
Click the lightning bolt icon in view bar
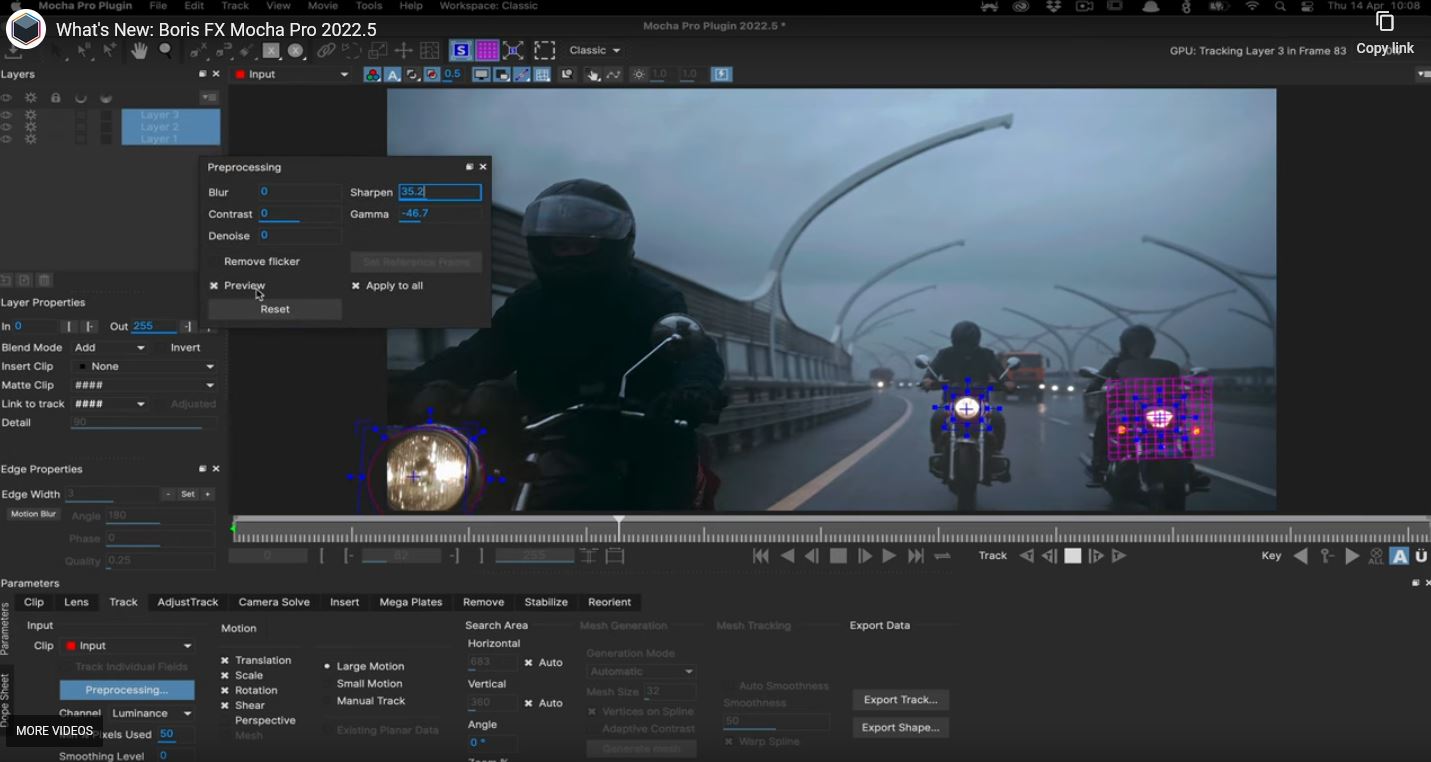click(x=721, y=75)
